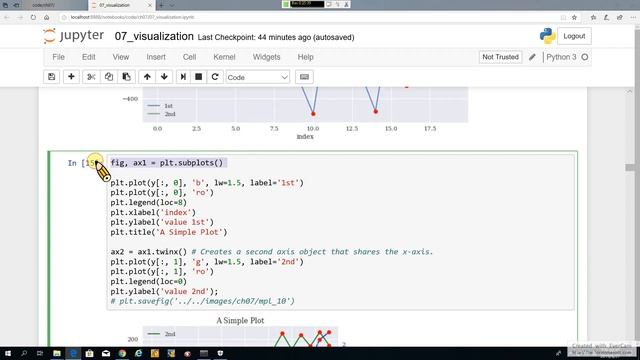Open the Help menu
This screenshot has width=640, height=360.
coord(305,57)
